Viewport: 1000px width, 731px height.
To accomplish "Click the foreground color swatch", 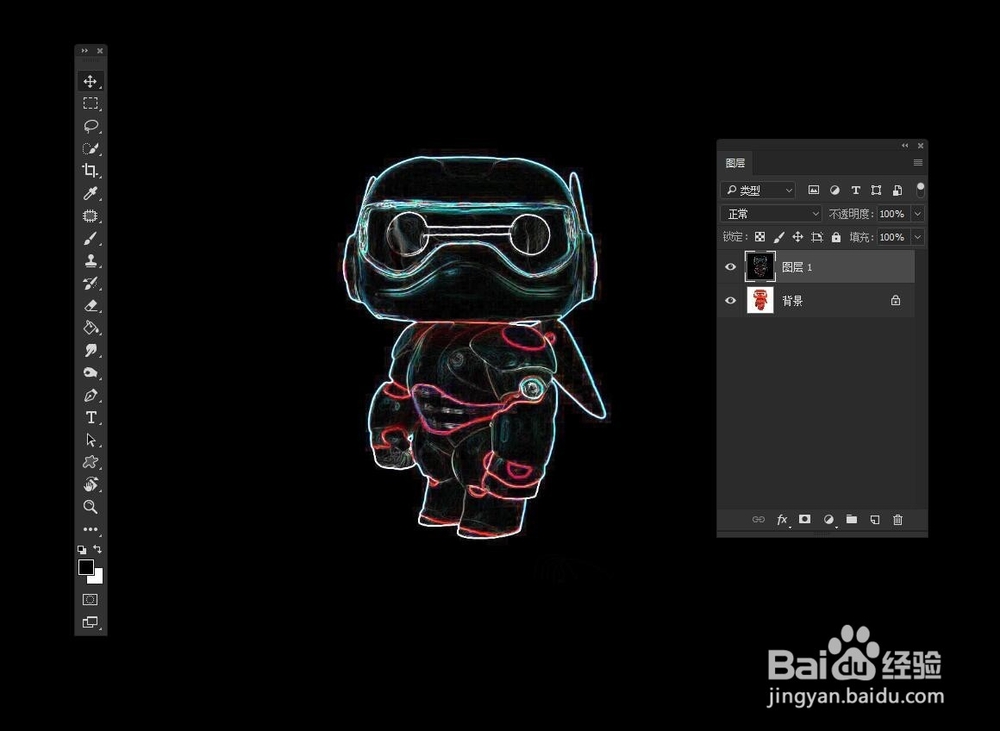I will tap(85, 566).
